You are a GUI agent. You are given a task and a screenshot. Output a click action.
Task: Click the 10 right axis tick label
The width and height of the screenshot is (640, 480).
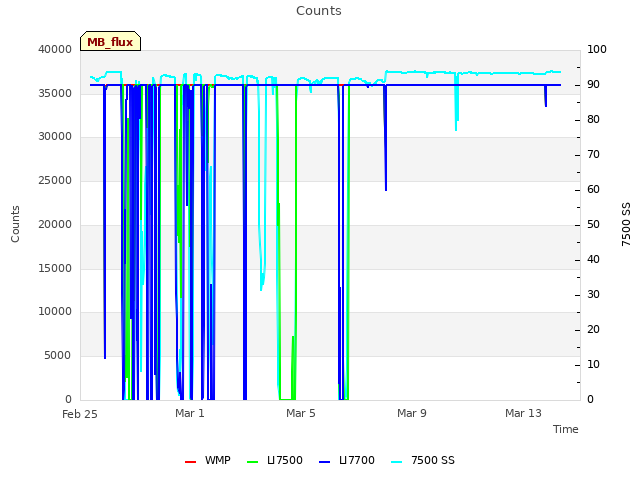coord(593,364)
